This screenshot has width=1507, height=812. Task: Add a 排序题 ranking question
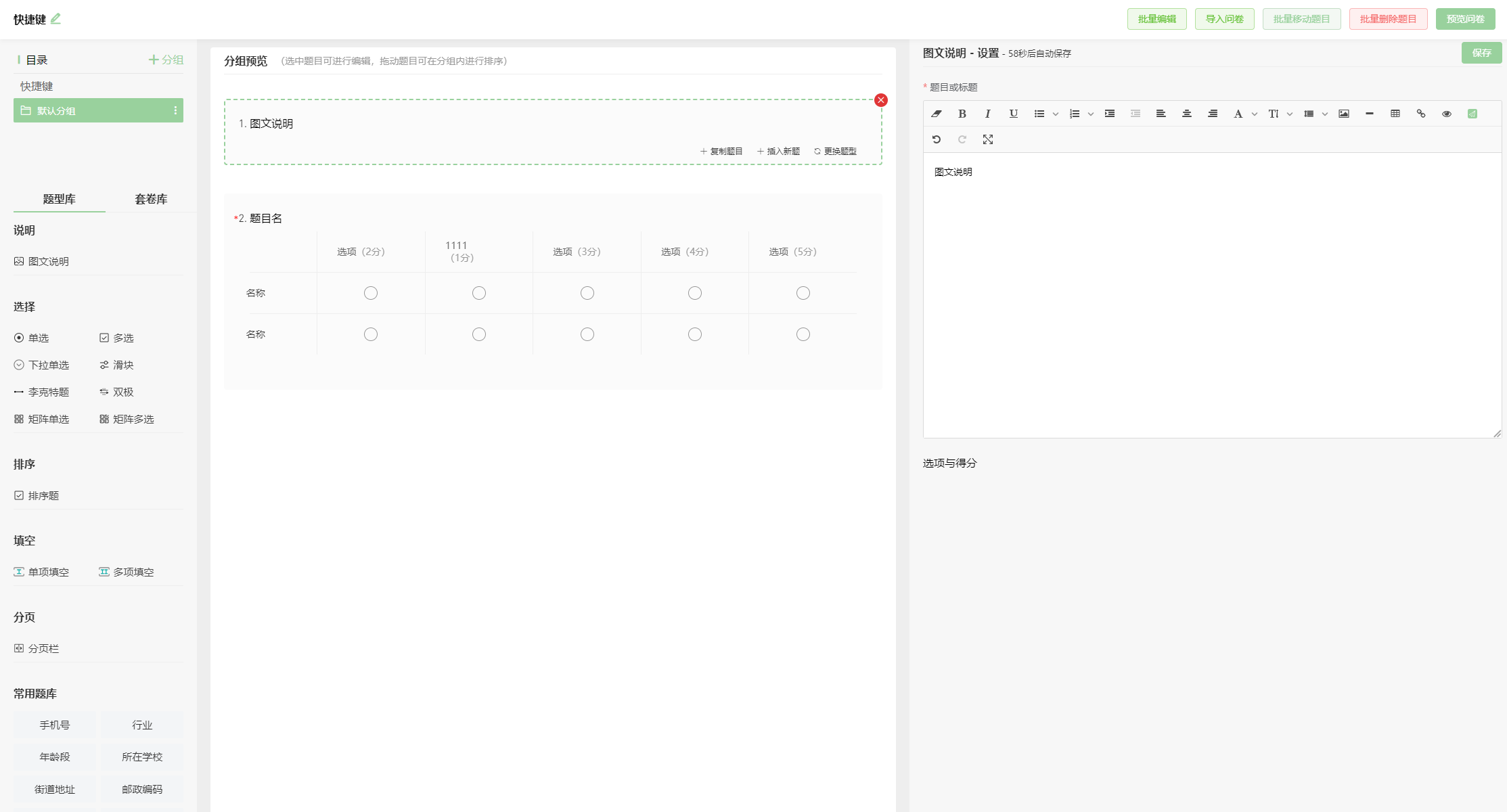pos(37,495)
